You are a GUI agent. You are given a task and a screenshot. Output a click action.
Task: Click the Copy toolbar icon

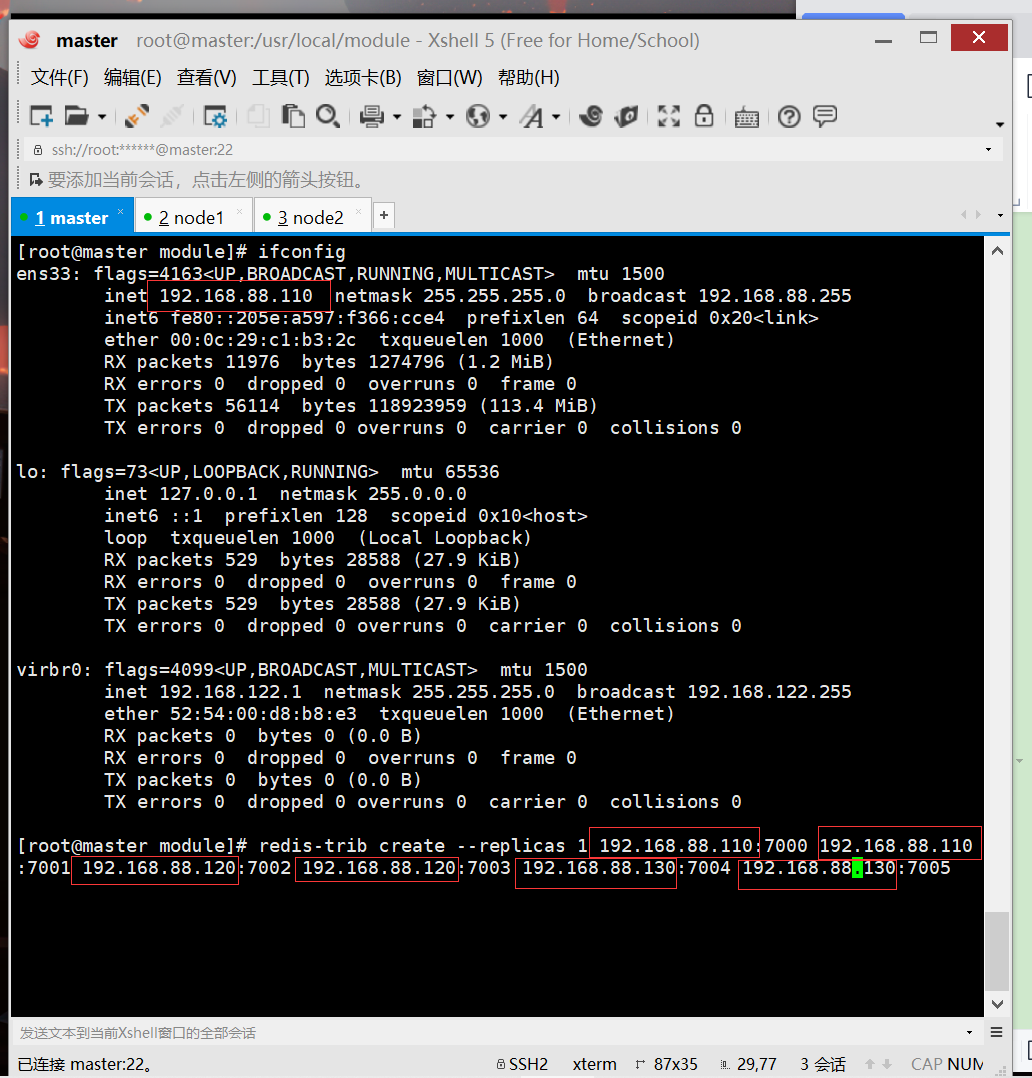point(259,116)
